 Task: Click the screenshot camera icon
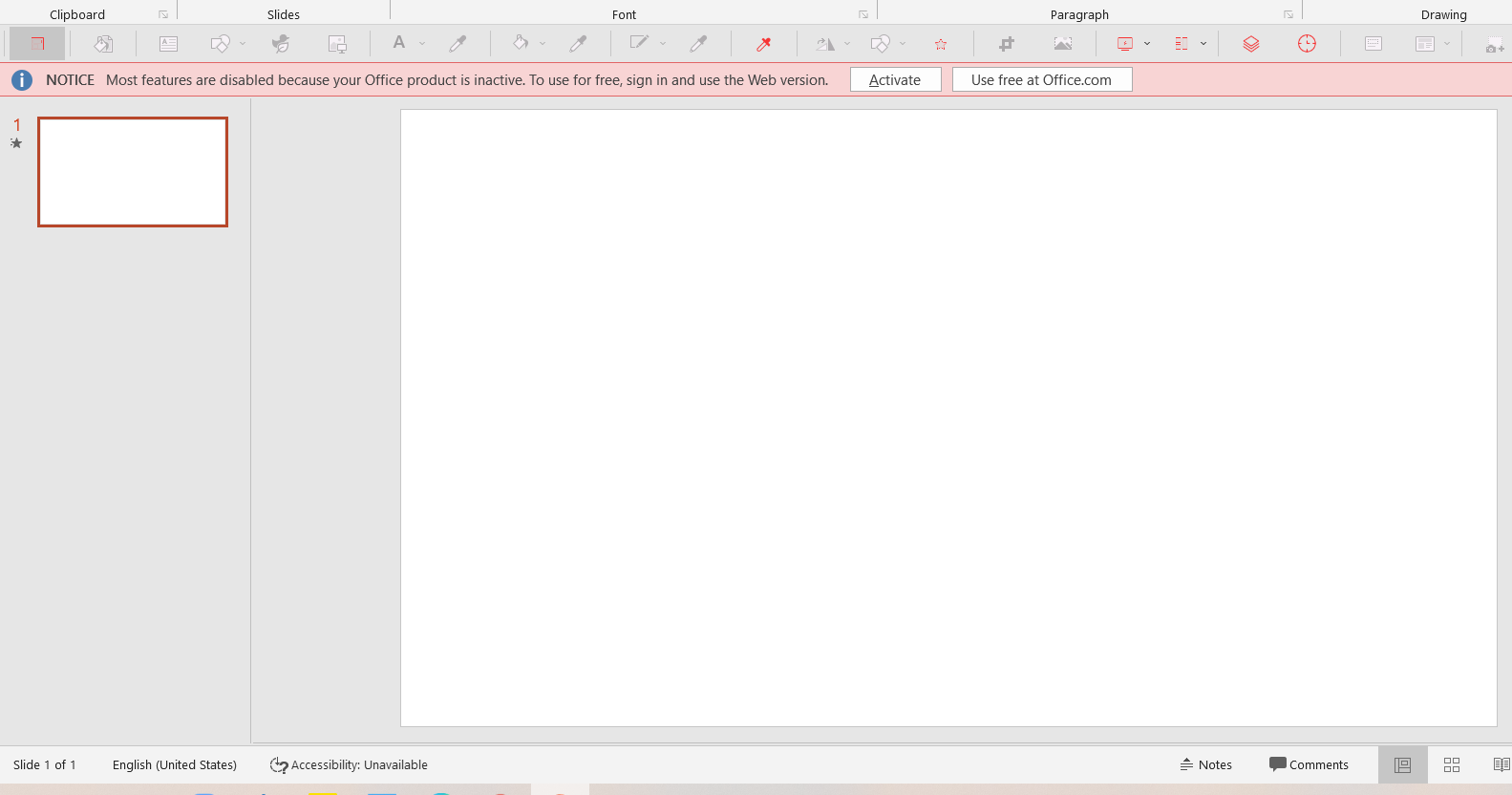pos(1495,45)
